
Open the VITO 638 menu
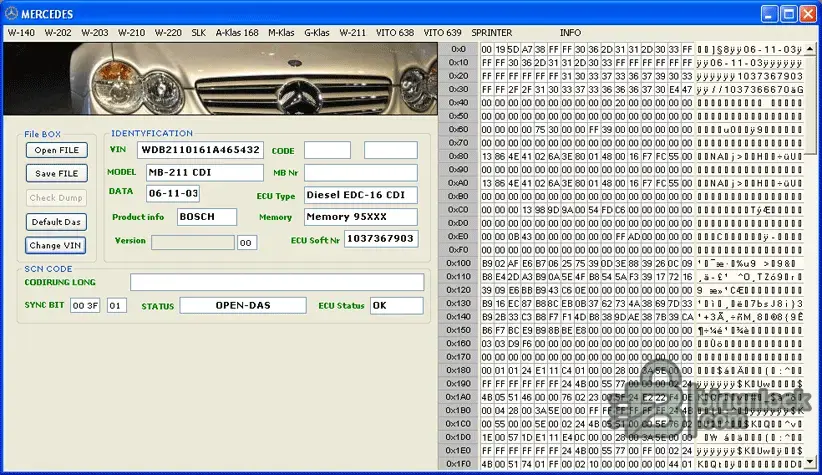click(395, 33)
